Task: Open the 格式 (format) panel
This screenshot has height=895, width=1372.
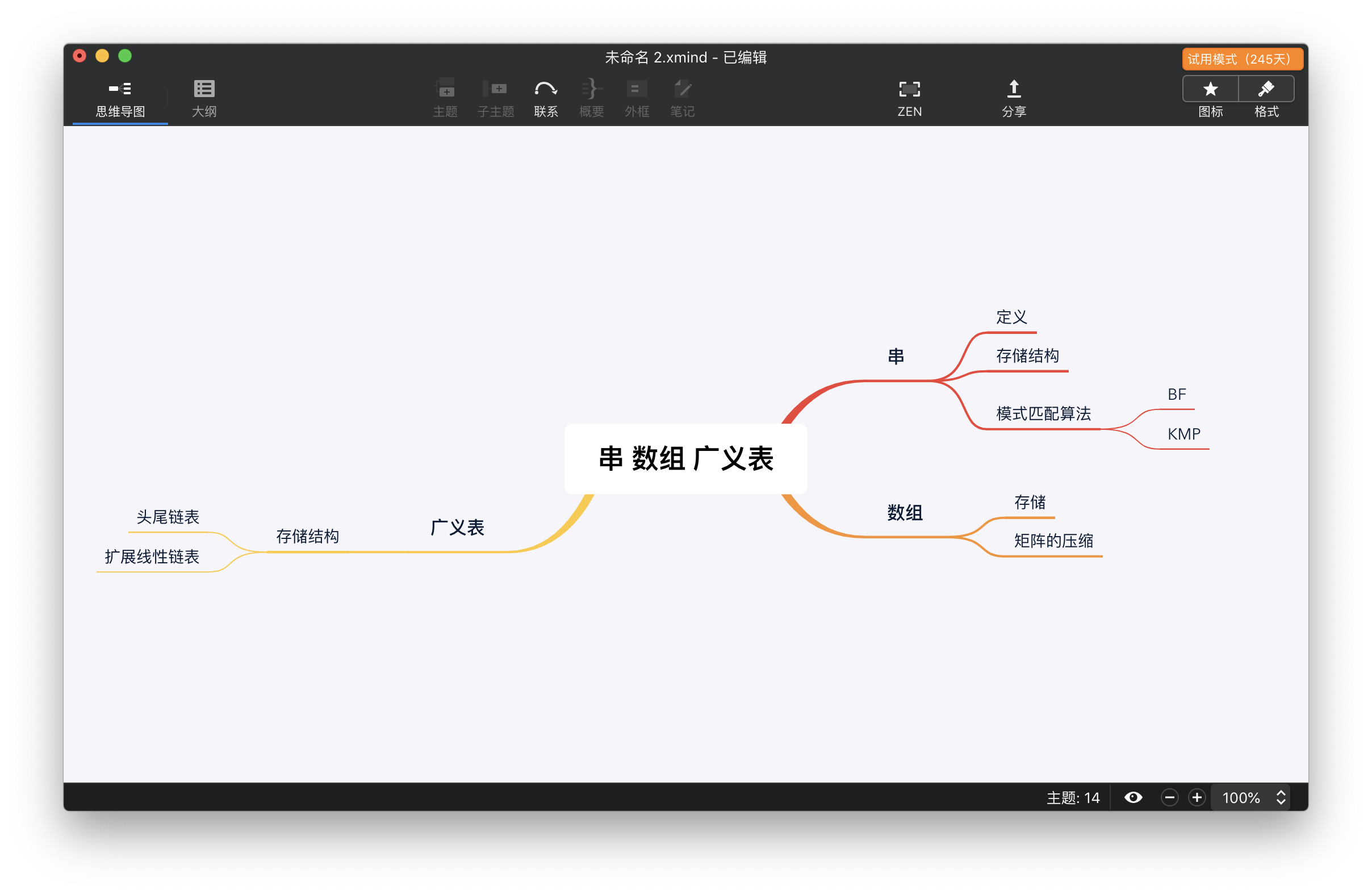Action: [x=1267, y=97]
